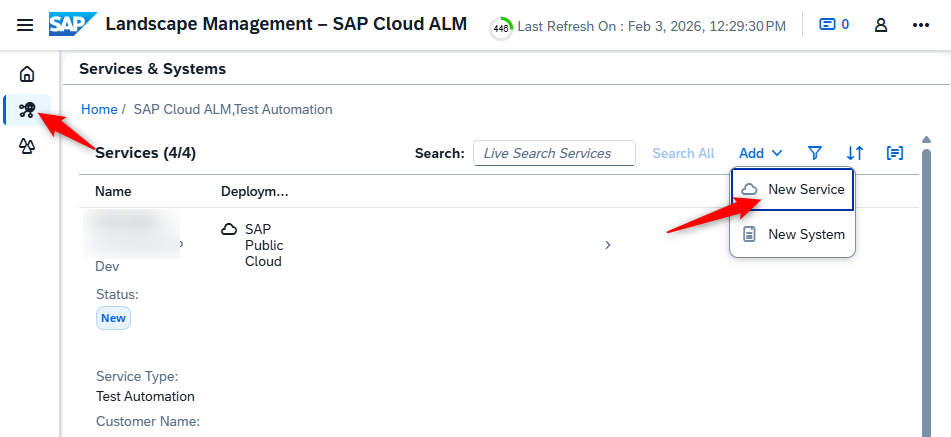951x437 pixels.
Task: Open the sort services icon
Action: pos(855,153)
